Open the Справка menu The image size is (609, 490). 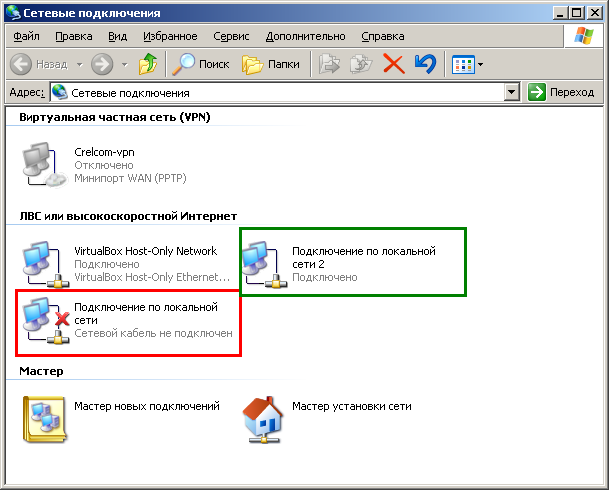[x=383, y=36]
